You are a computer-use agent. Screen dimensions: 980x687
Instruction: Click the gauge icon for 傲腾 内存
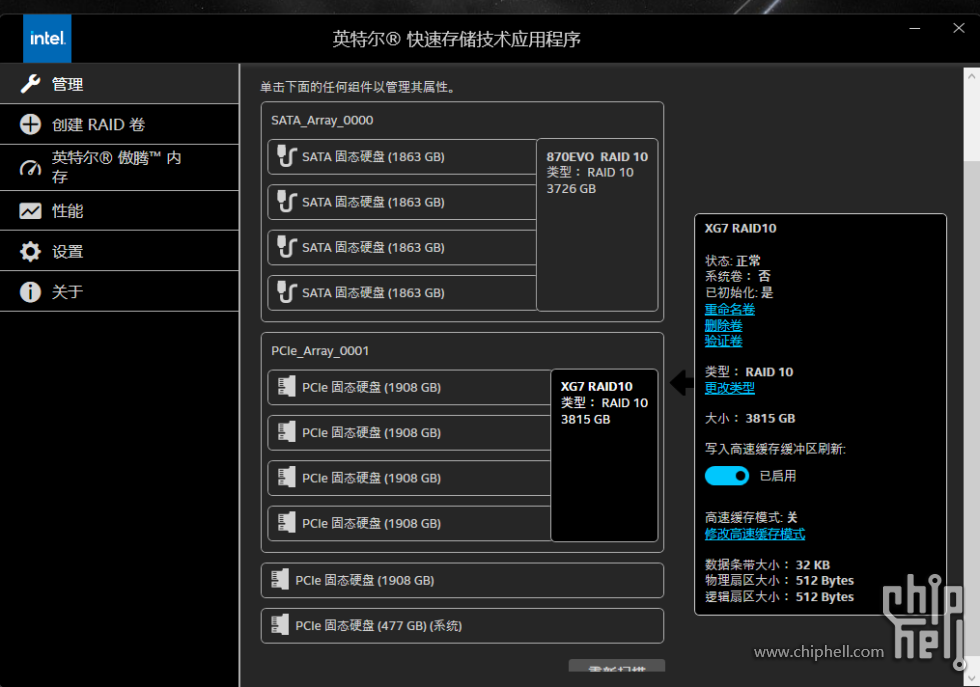[x=30, y=168]
